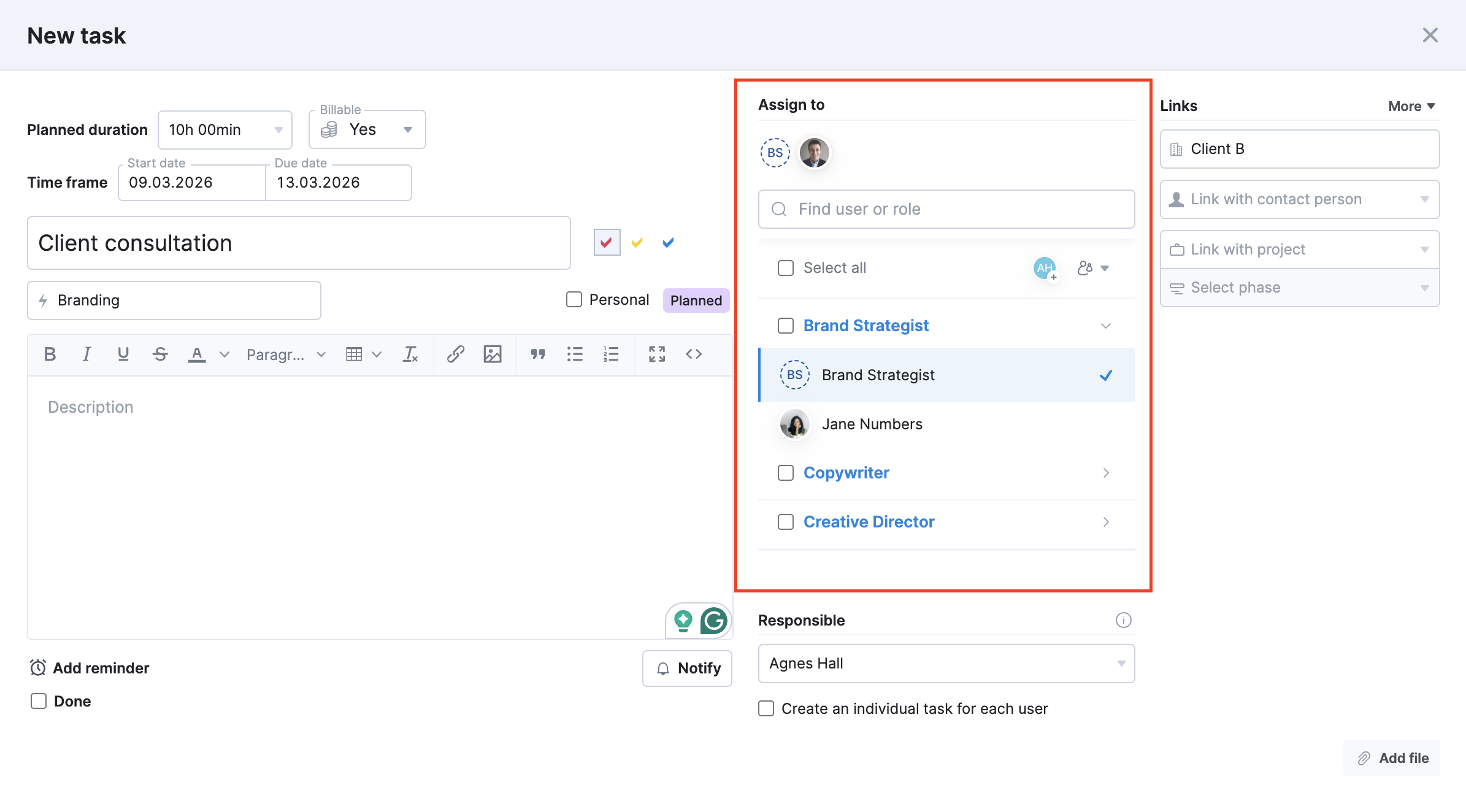
Task: Open the Responsible Agnes Hall dropdown
Action: pos(946,664)
